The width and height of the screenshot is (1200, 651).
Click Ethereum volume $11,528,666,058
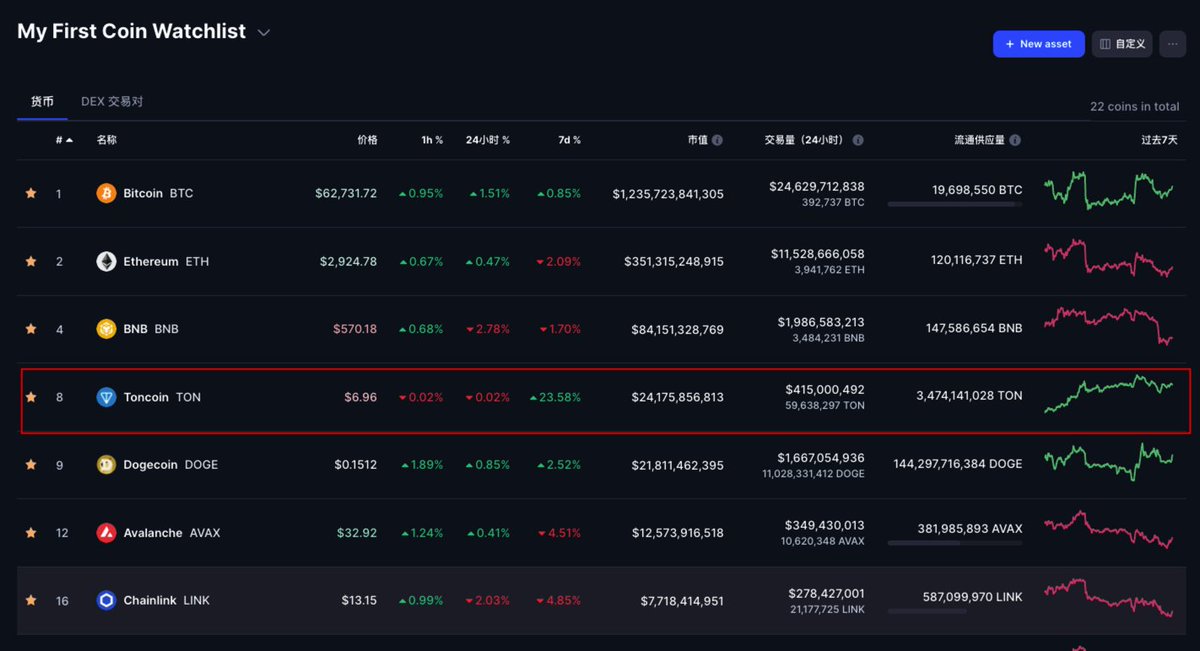pyautogui.click(x=818, y=254)
